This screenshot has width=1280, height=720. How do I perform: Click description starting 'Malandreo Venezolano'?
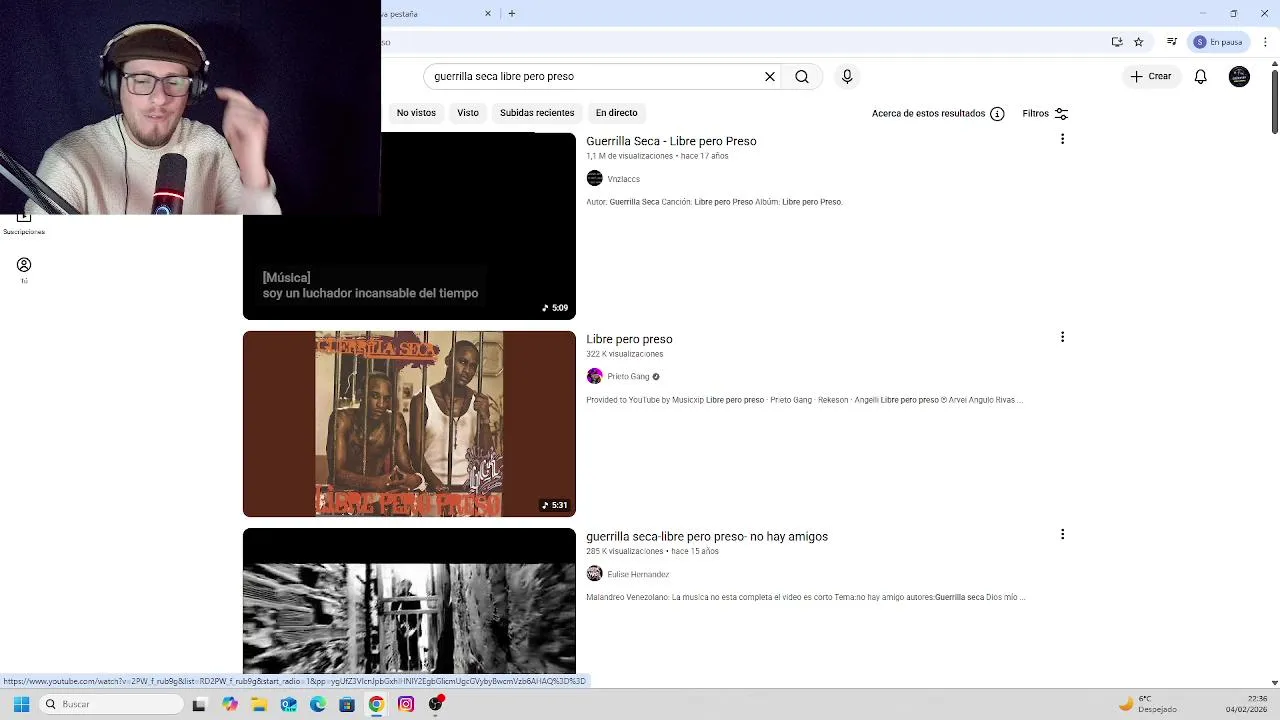click(x=806, y=598)
